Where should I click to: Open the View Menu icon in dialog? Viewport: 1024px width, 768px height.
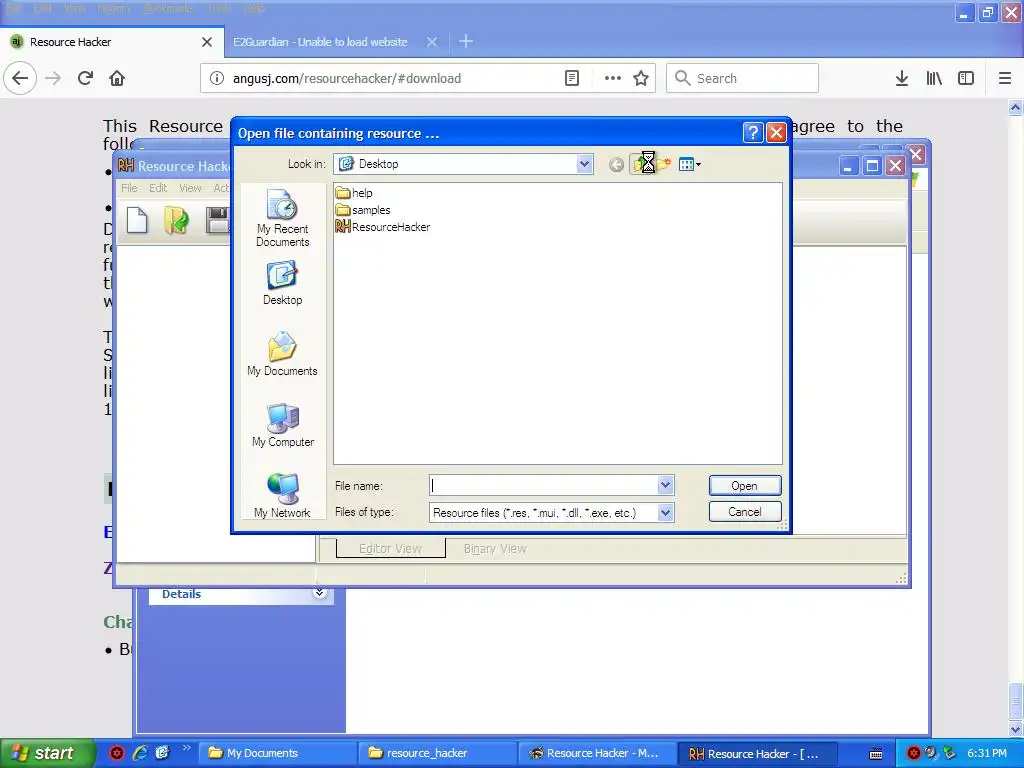(690, 165)
